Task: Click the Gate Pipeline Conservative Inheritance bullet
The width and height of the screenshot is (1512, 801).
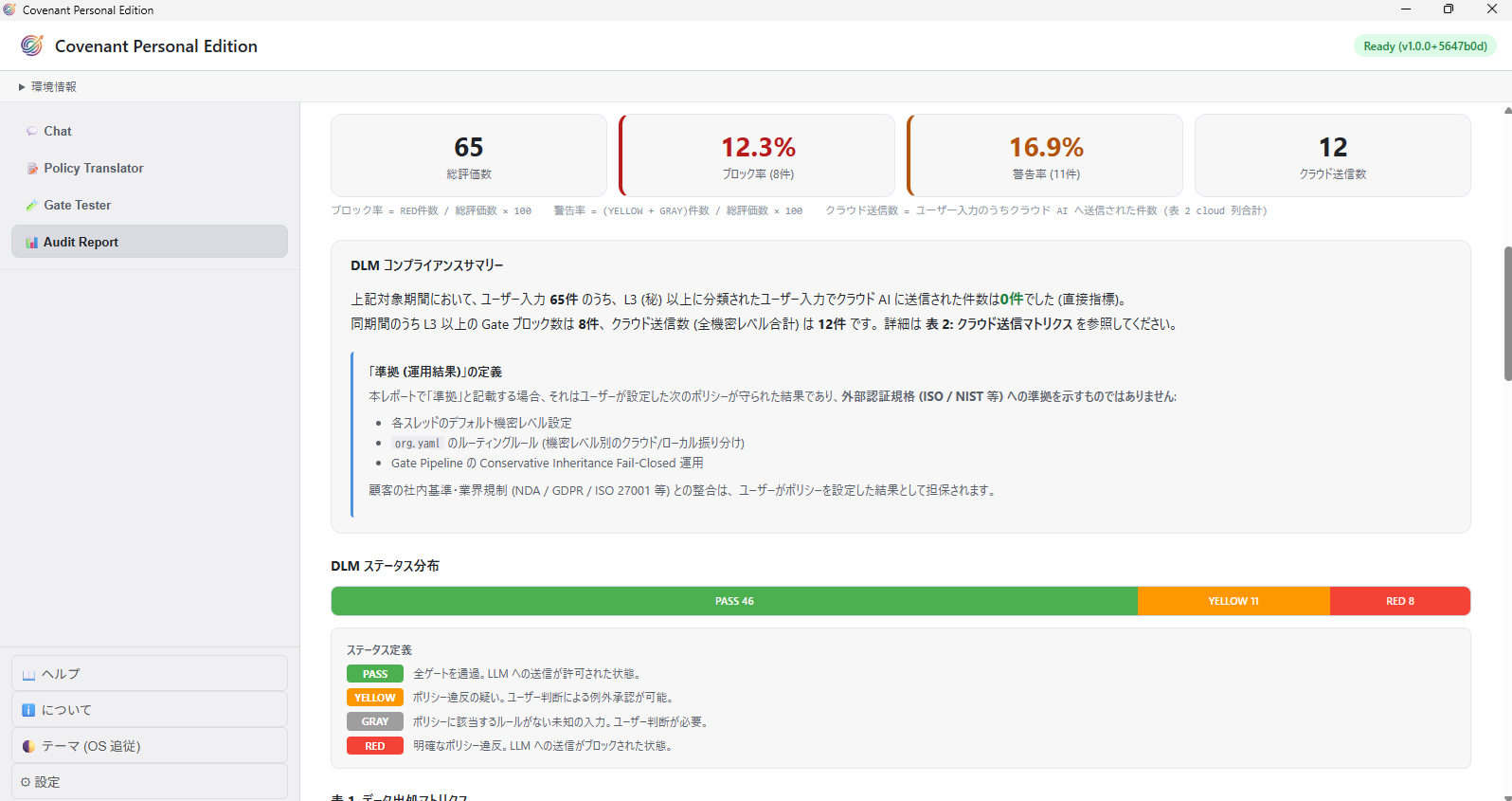Action: tap(548, 464)
